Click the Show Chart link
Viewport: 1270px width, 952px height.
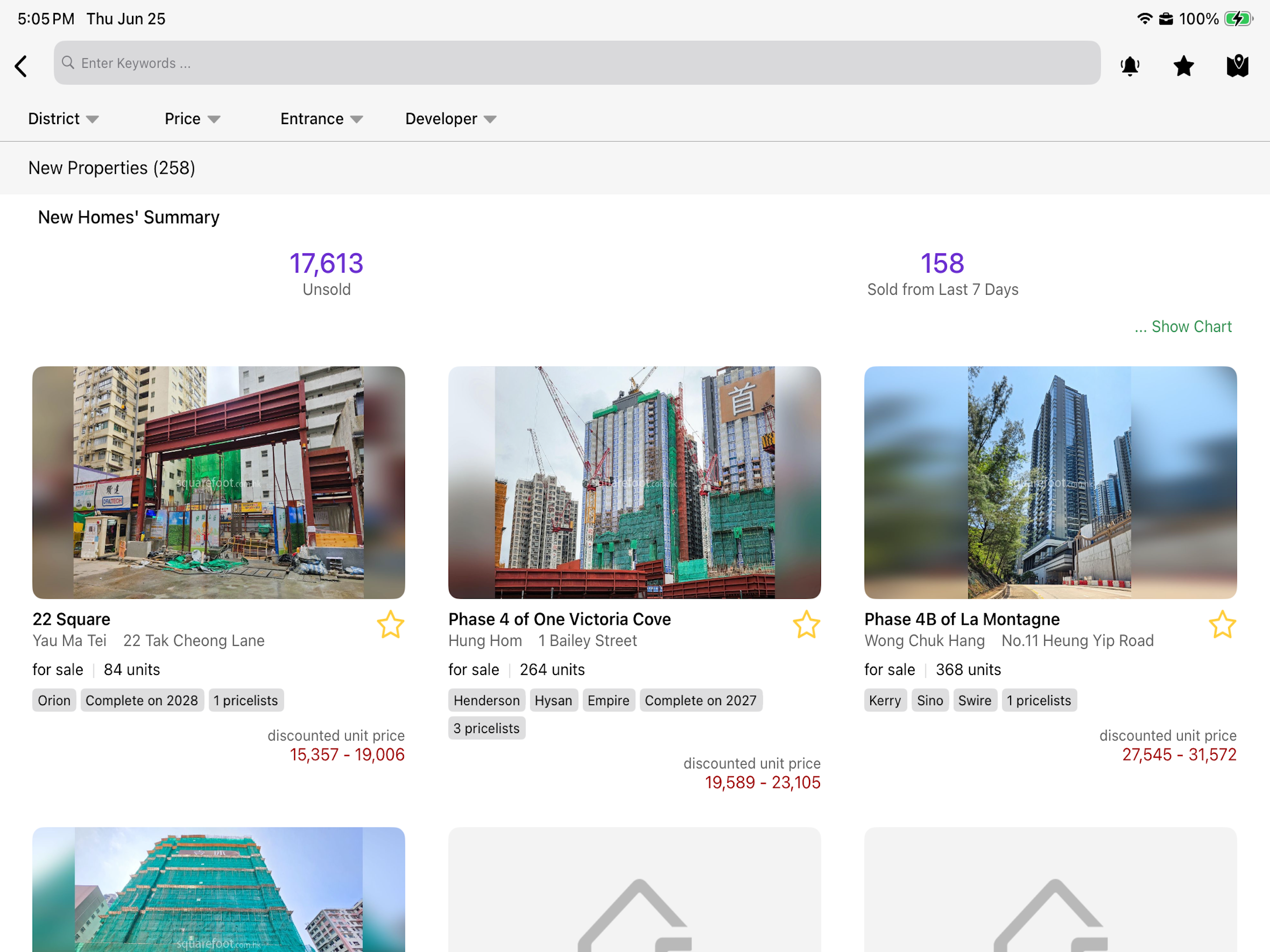1184,326
